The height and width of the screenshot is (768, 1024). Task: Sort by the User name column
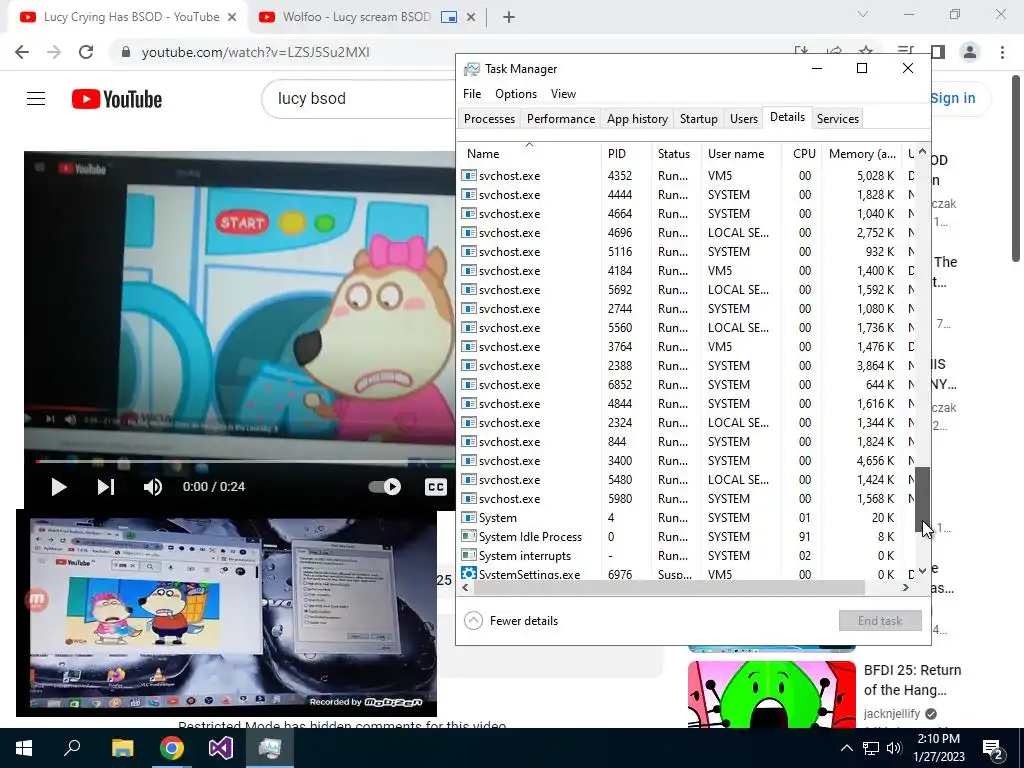pos(741,154)
